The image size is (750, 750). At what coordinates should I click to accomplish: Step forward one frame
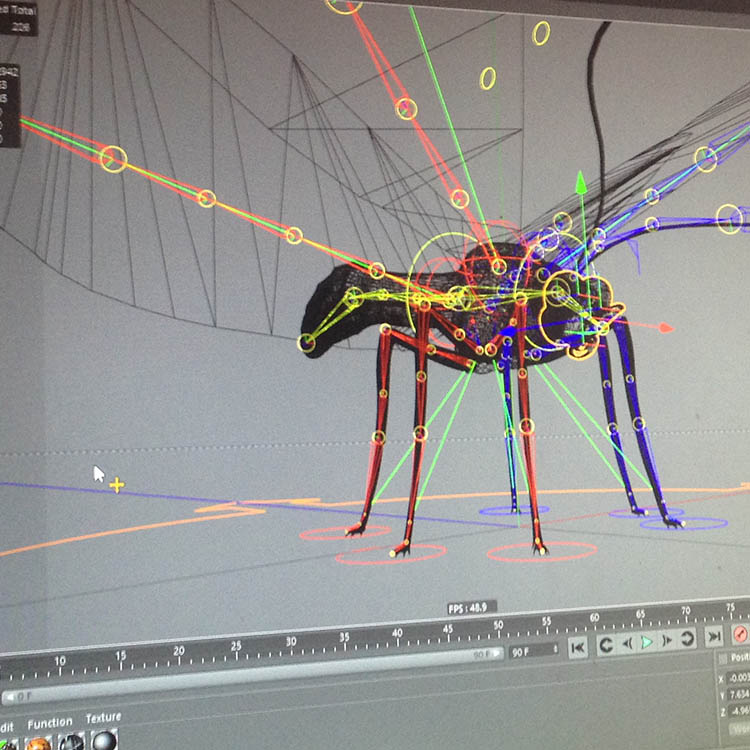[x=667, y=641]
